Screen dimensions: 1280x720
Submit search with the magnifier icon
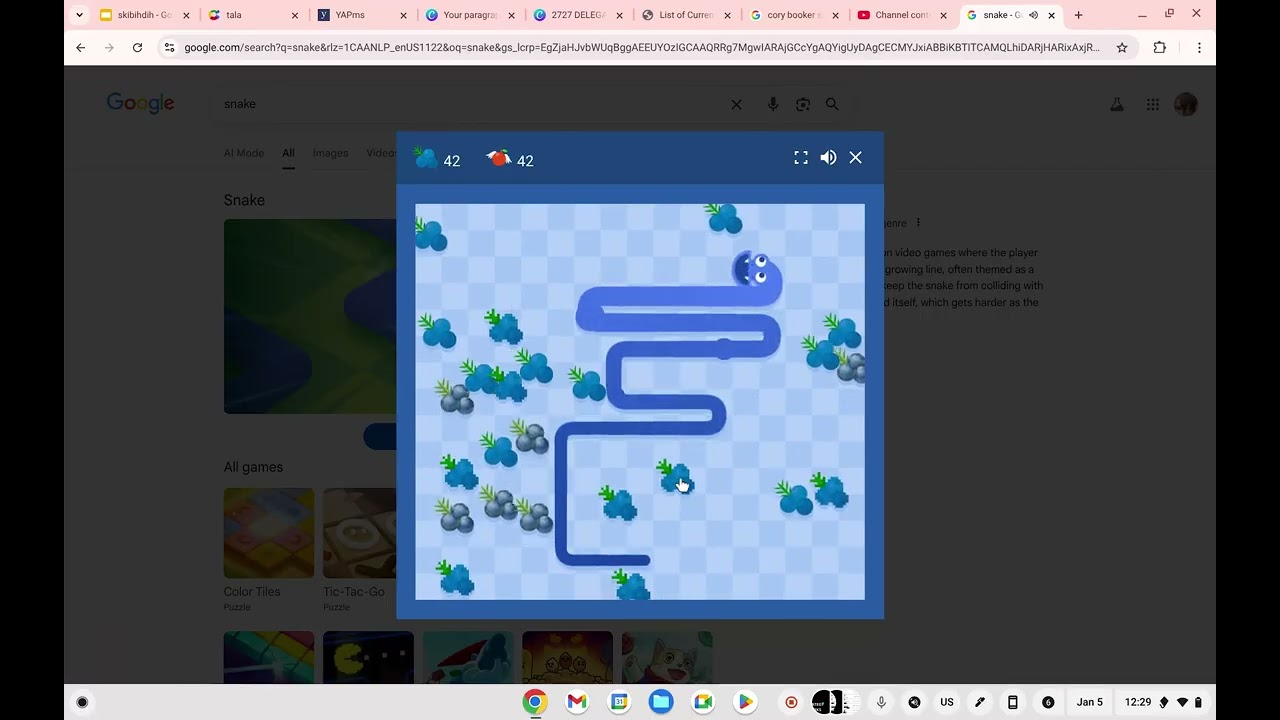tap(832, 104)
